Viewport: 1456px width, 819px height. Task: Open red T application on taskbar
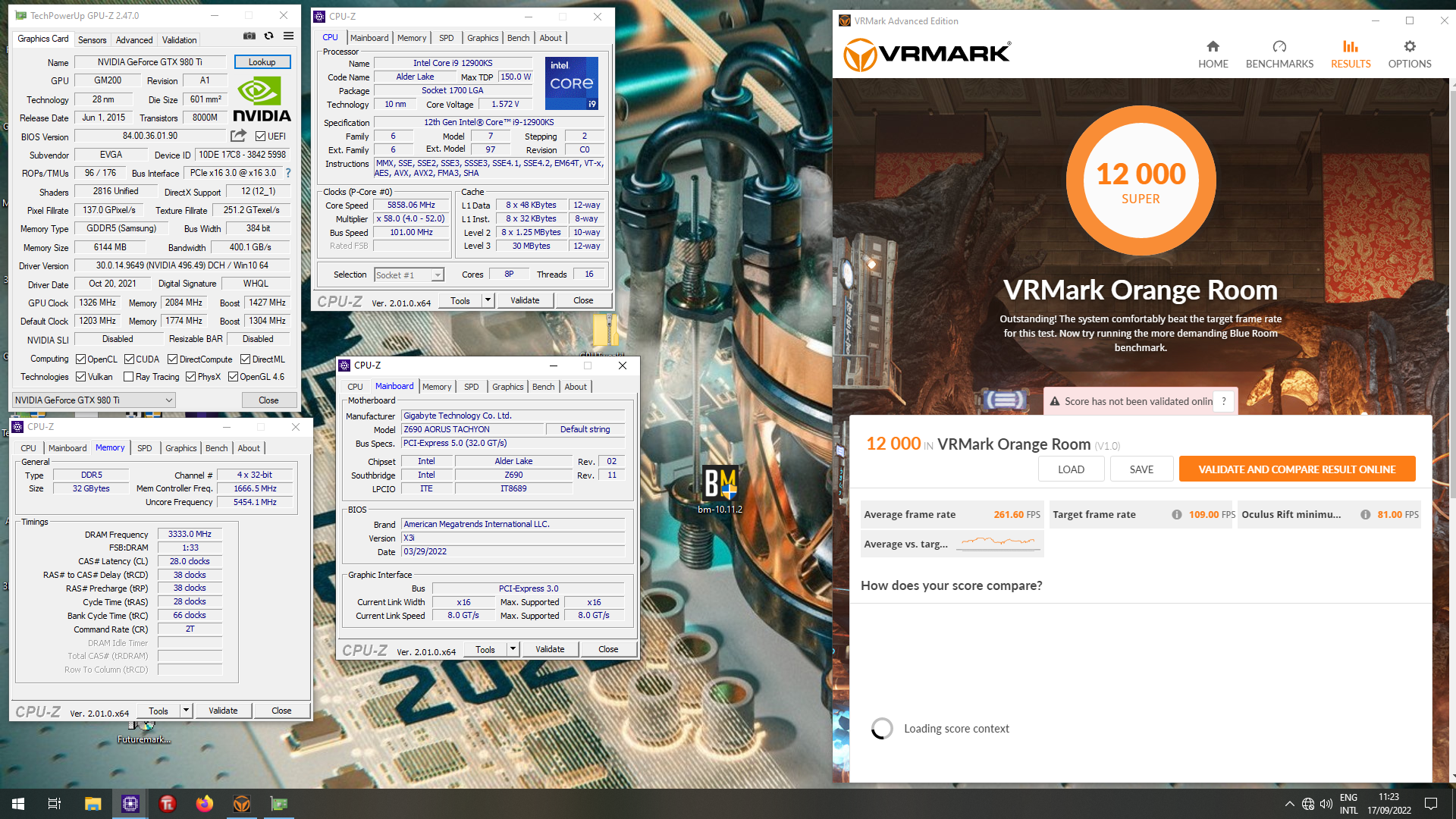coord(168,804)
